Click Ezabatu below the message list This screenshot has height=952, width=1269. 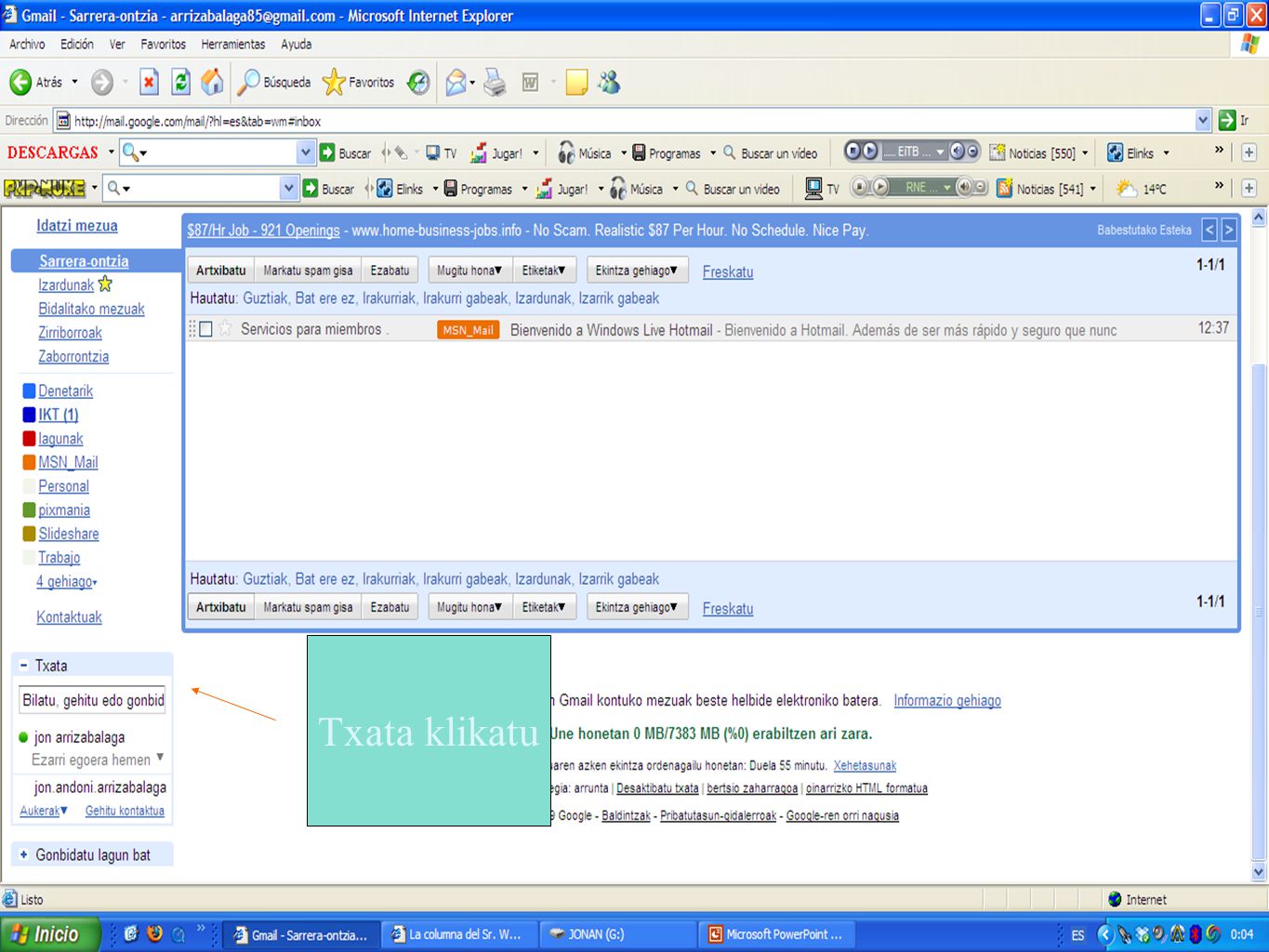click(x=390, y=607)
